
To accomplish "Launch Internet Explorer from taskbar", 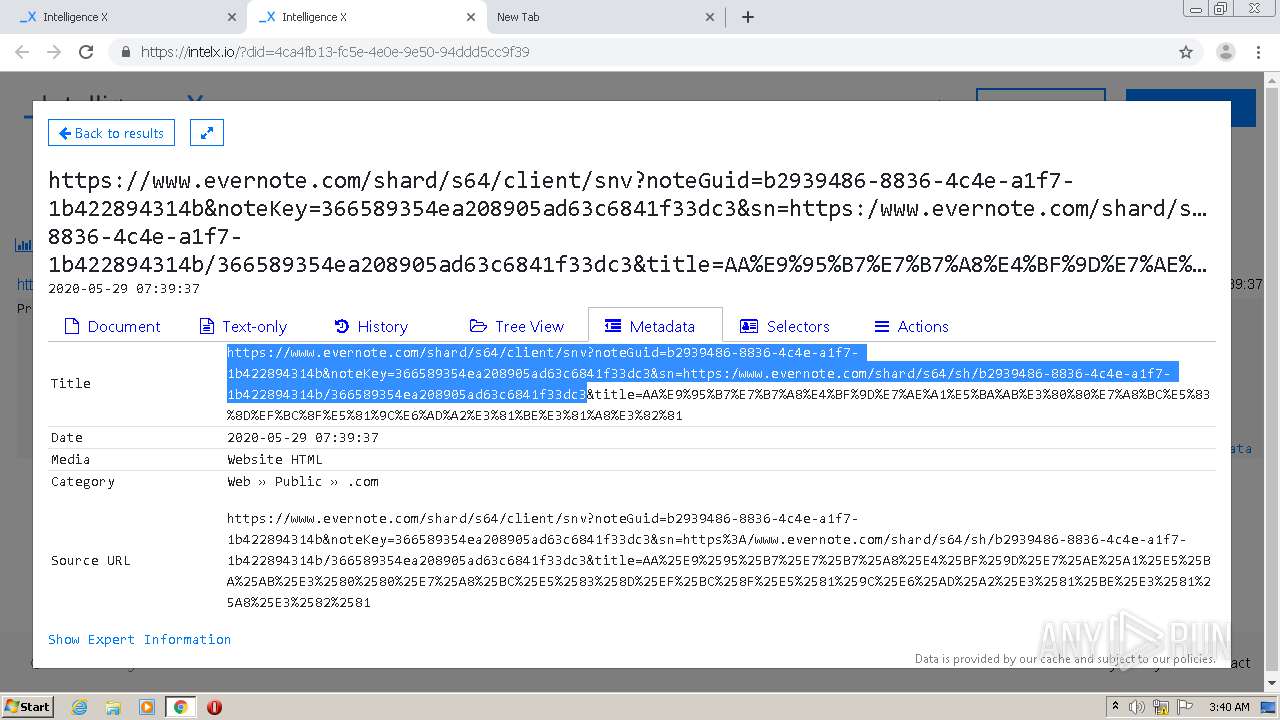I will tap(79, 707).
